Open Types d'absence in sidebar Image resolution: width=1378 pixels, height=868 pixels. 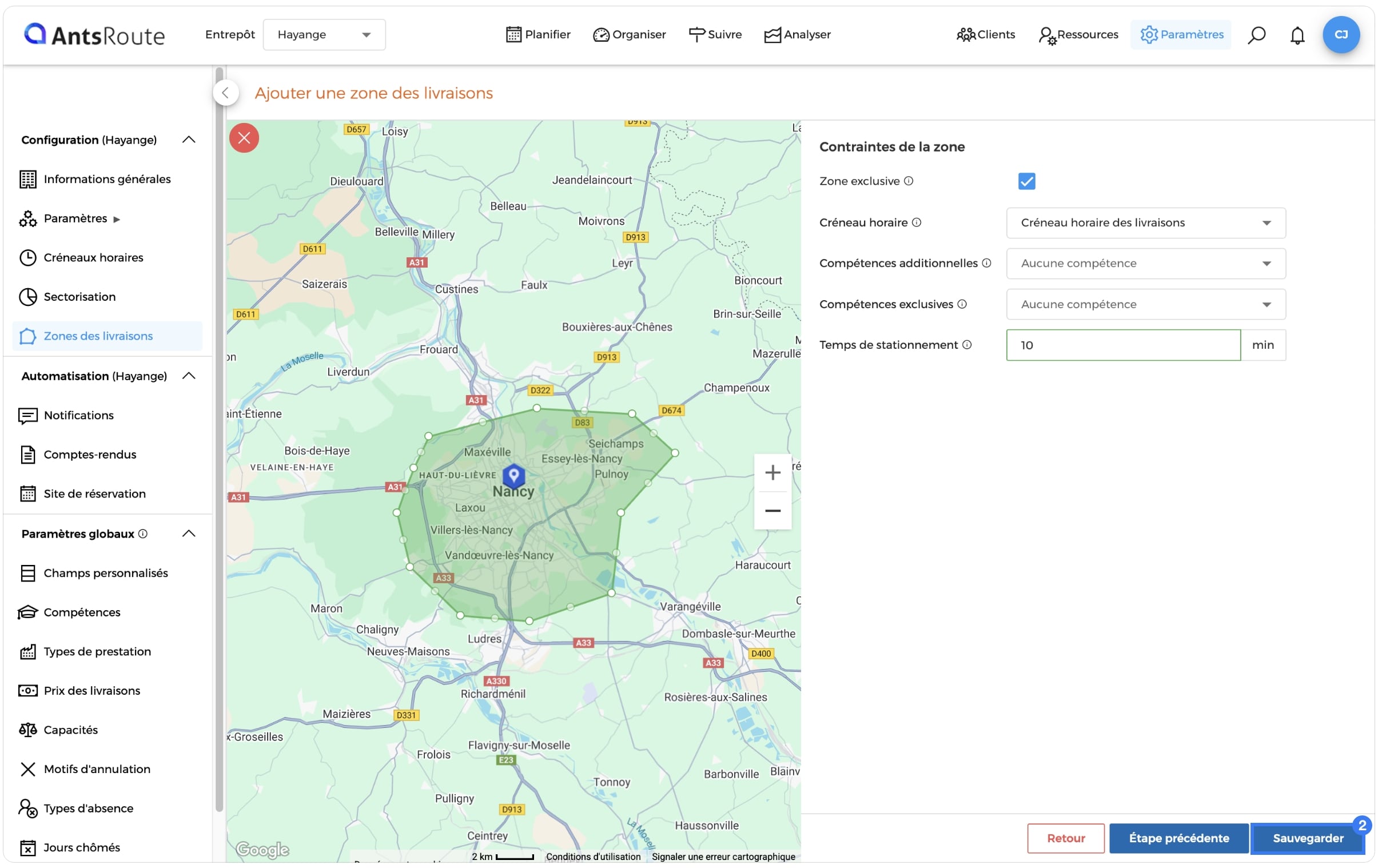click(x=107, y=809)
